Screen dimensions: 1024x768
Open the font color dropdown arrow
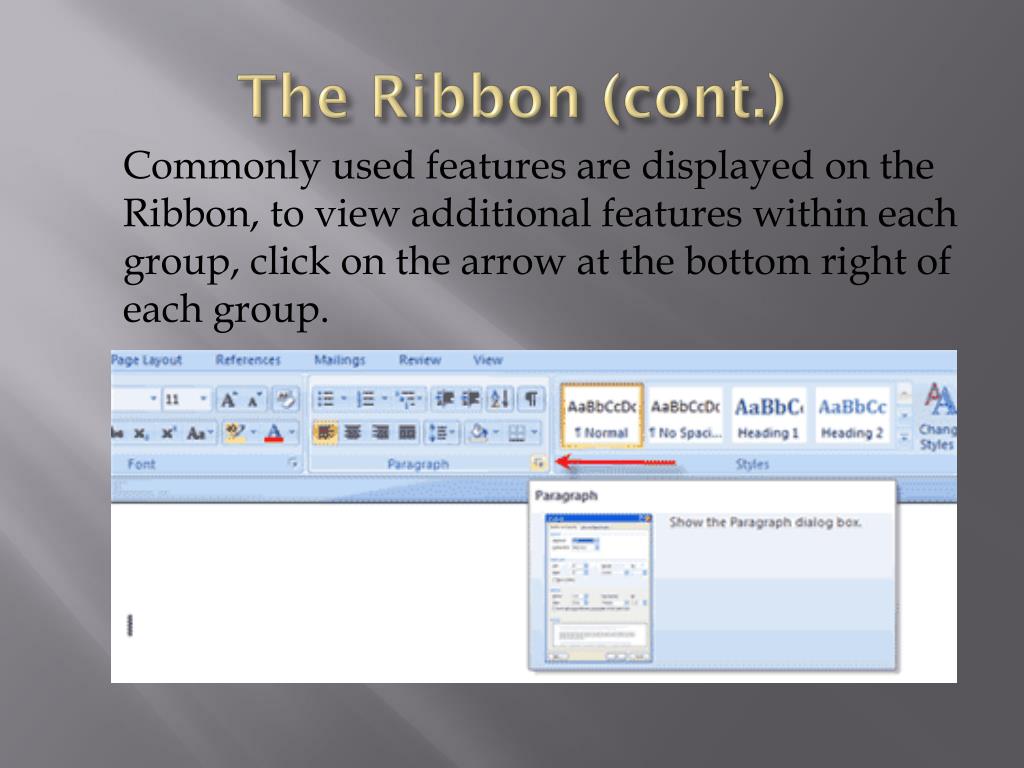(291, 432)
